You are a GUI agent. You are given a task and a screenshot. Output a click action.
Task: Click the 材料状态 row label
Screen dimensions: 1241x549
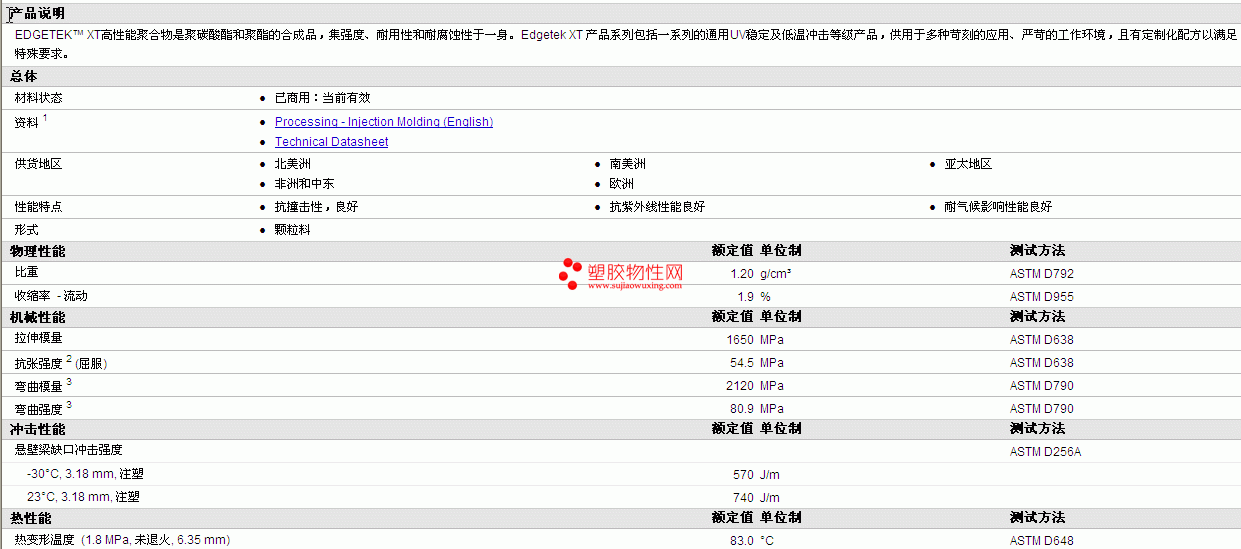point(39,98)
